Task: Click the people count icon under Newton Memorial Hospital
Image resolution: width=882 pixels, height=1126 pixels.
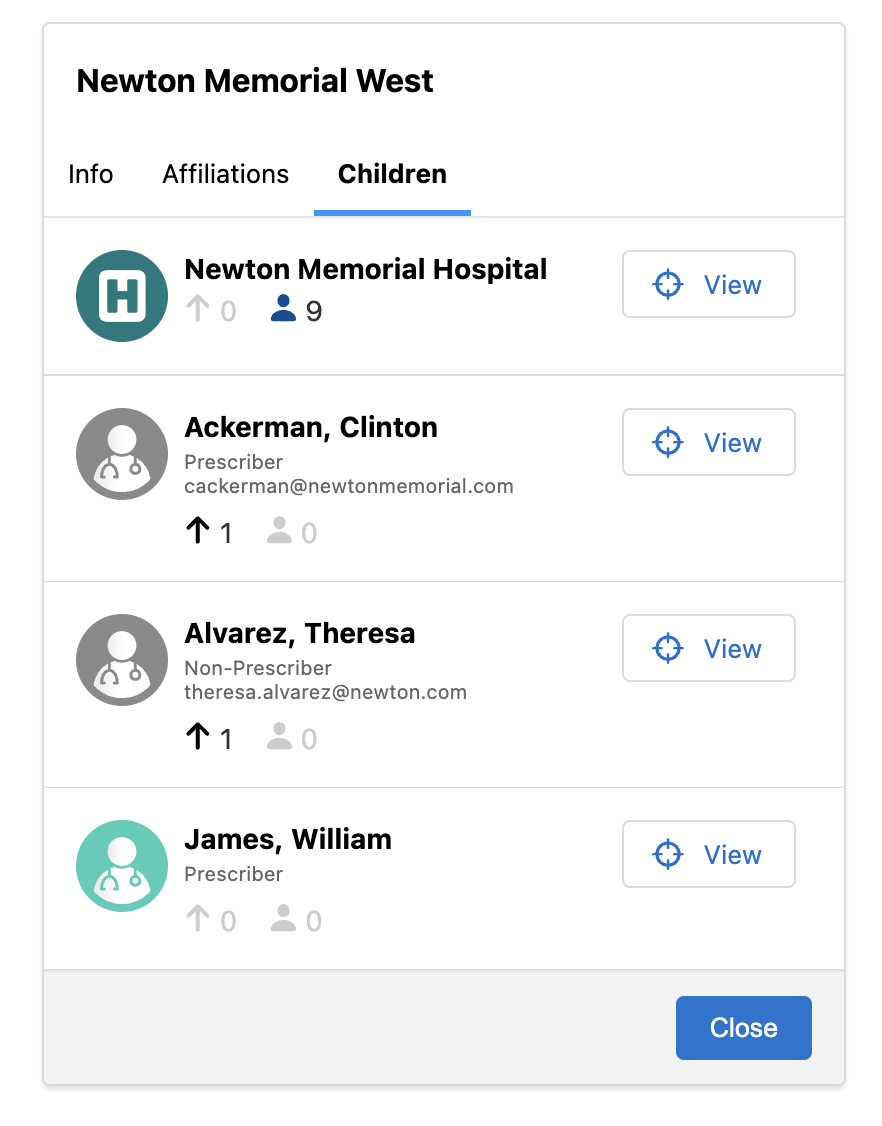Action: [284, 311]
